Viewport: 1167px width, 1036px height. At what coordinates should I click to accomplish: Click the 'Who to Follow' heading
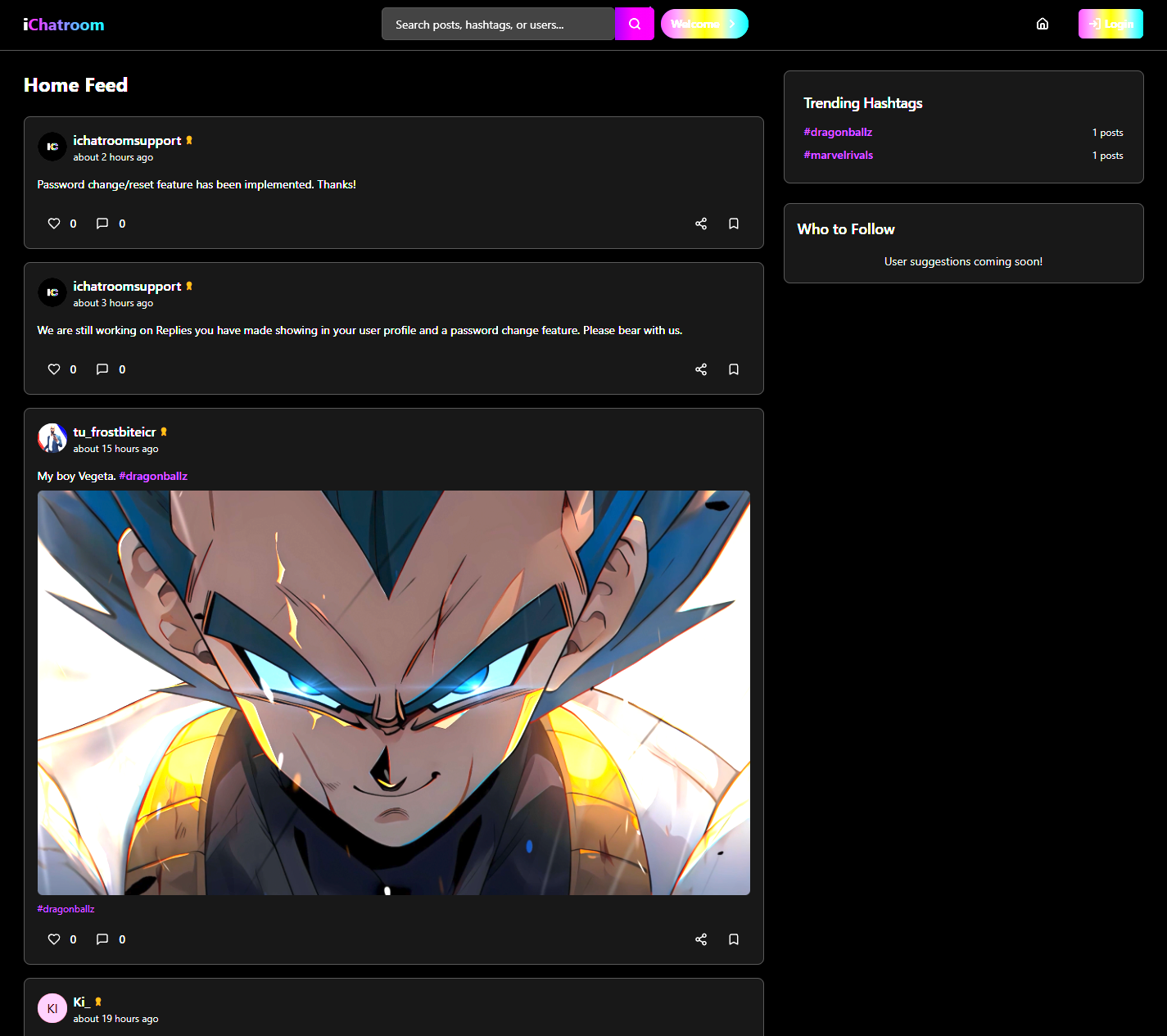tap(846, 229)
